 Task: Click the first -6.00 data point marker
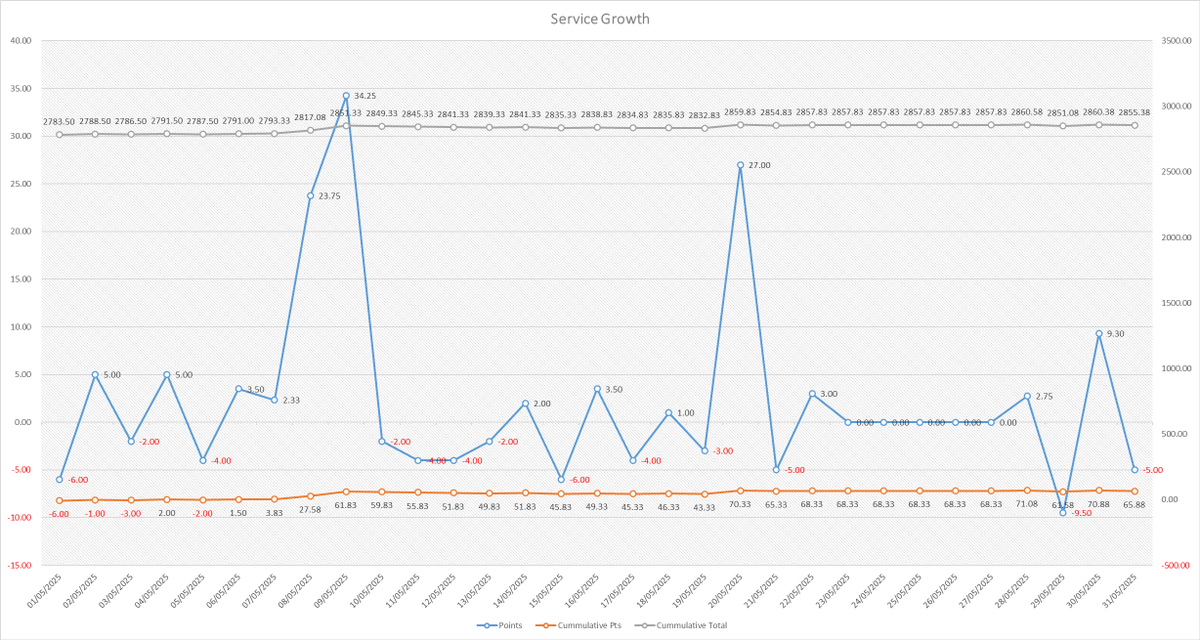58,479
